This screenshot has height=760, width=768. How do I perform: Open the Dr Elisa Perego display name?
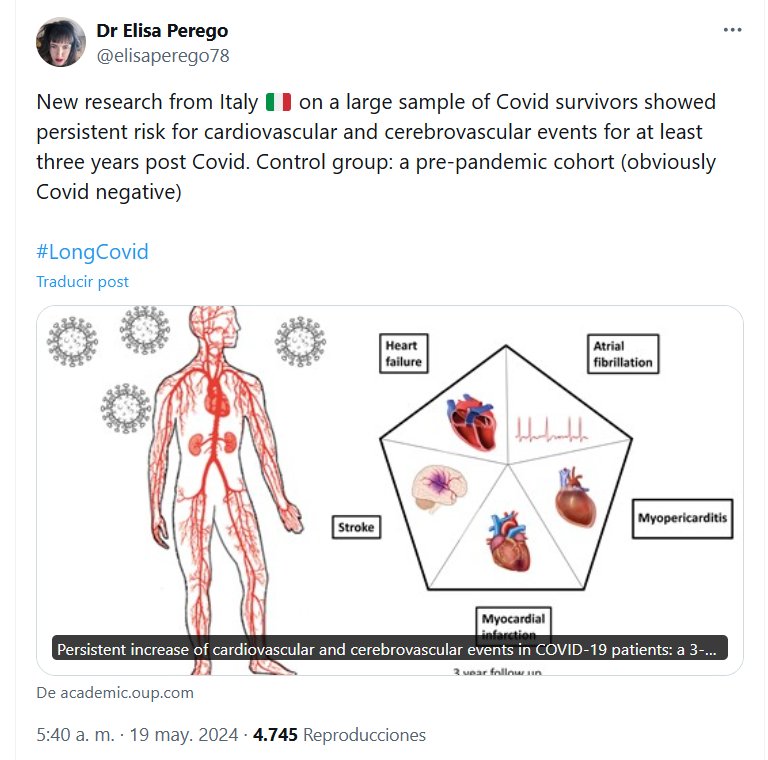tap(162, 31)
